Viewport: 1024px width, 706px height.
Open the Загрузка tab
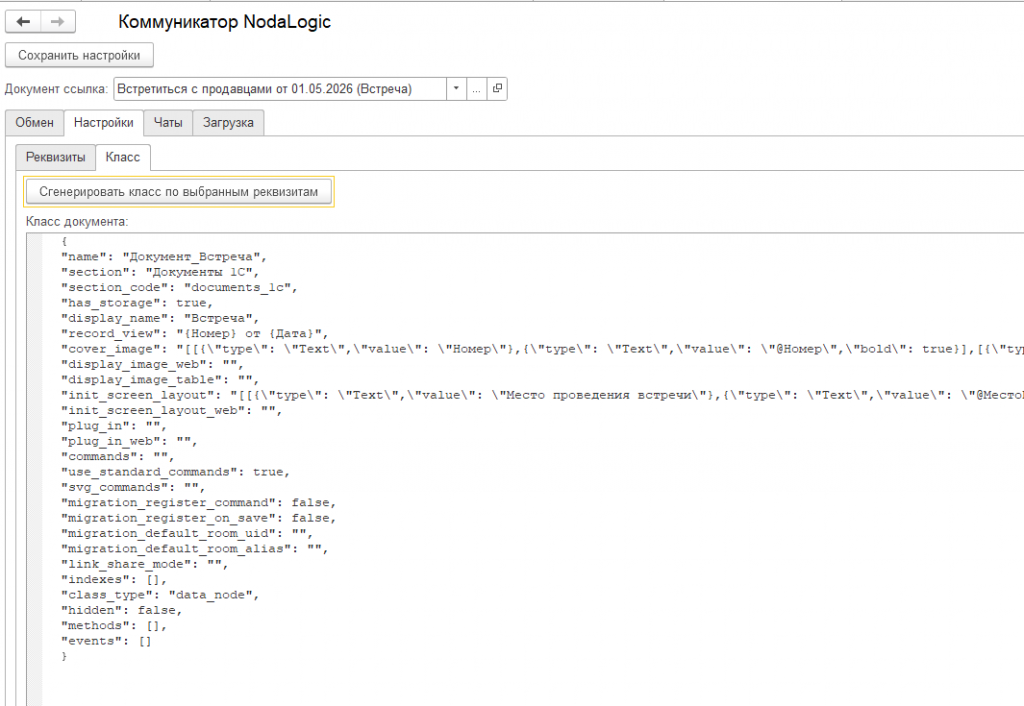coord(228,123)
